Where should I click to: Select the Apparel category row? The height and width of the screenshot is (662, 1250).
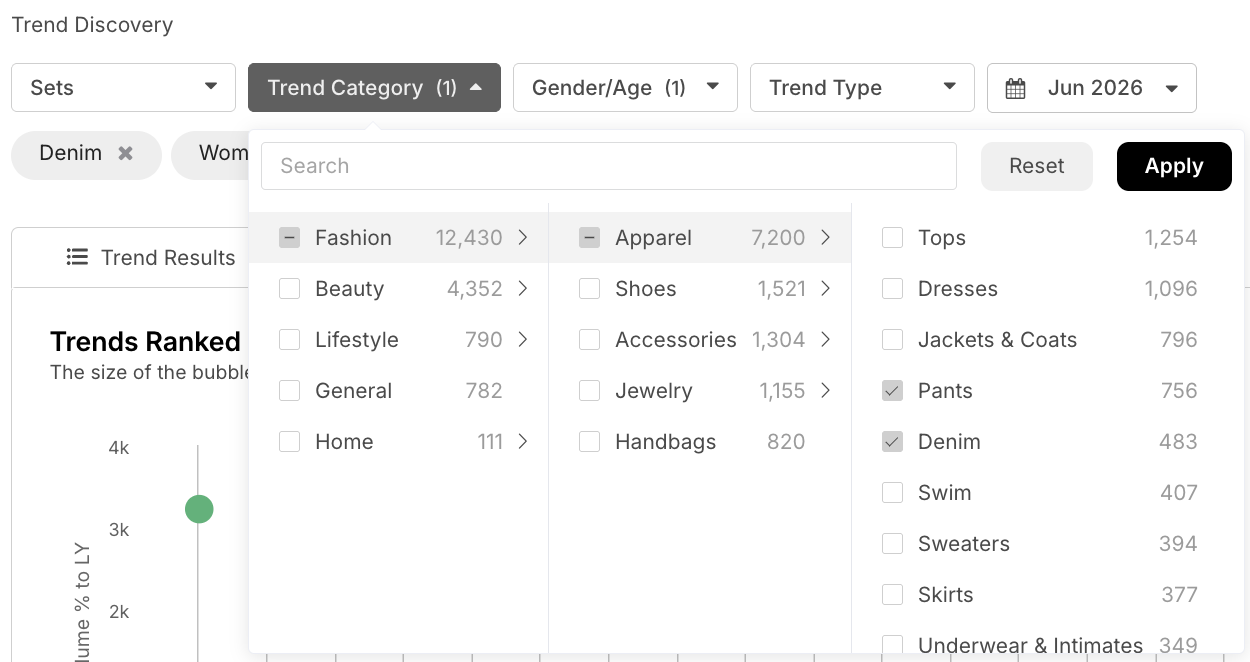pos(700,238)
